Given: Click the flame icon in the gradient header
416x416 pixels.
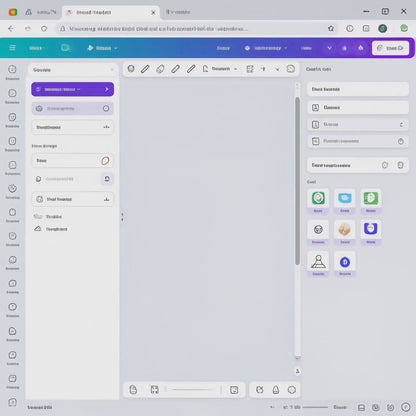Looking at the screenshot, I should [x=361, y=48].
